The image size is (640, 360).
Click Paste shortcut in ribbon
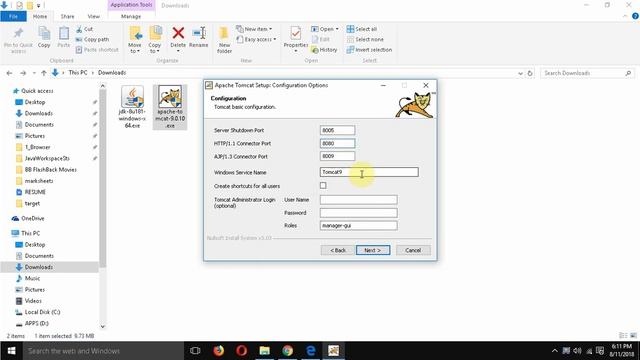tap(97, 50)
